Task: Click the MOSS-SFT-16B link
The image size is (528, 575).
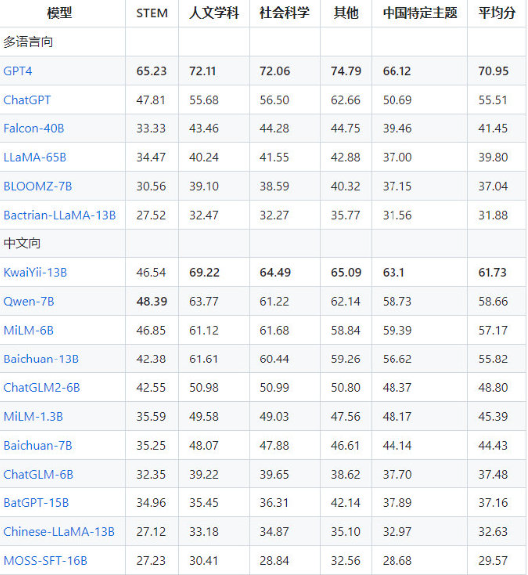Action: (x=45, y=561)
